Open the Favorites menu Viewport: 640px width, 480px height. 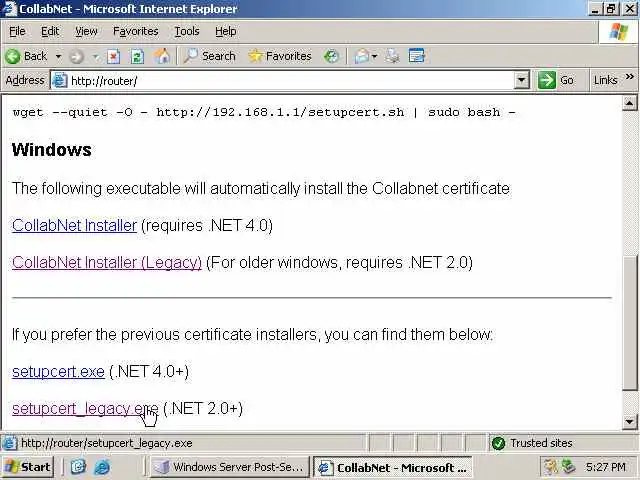point(136,31)
